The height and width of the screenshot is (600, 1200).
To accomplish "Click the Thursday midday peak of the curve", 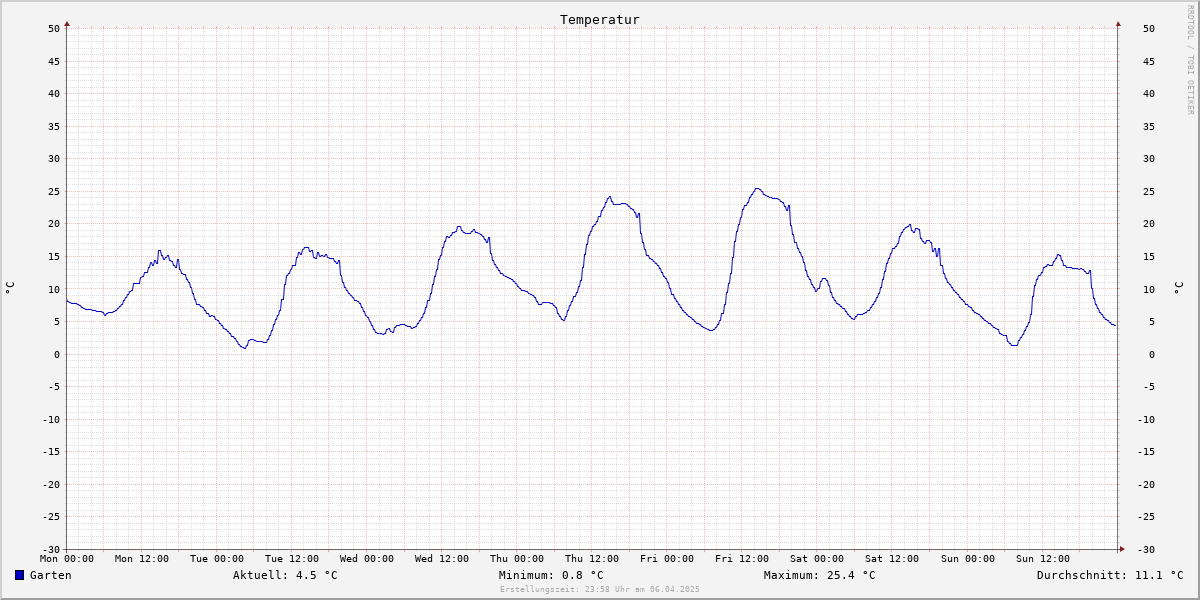I will pyautogui.click(x=610, y=197).
